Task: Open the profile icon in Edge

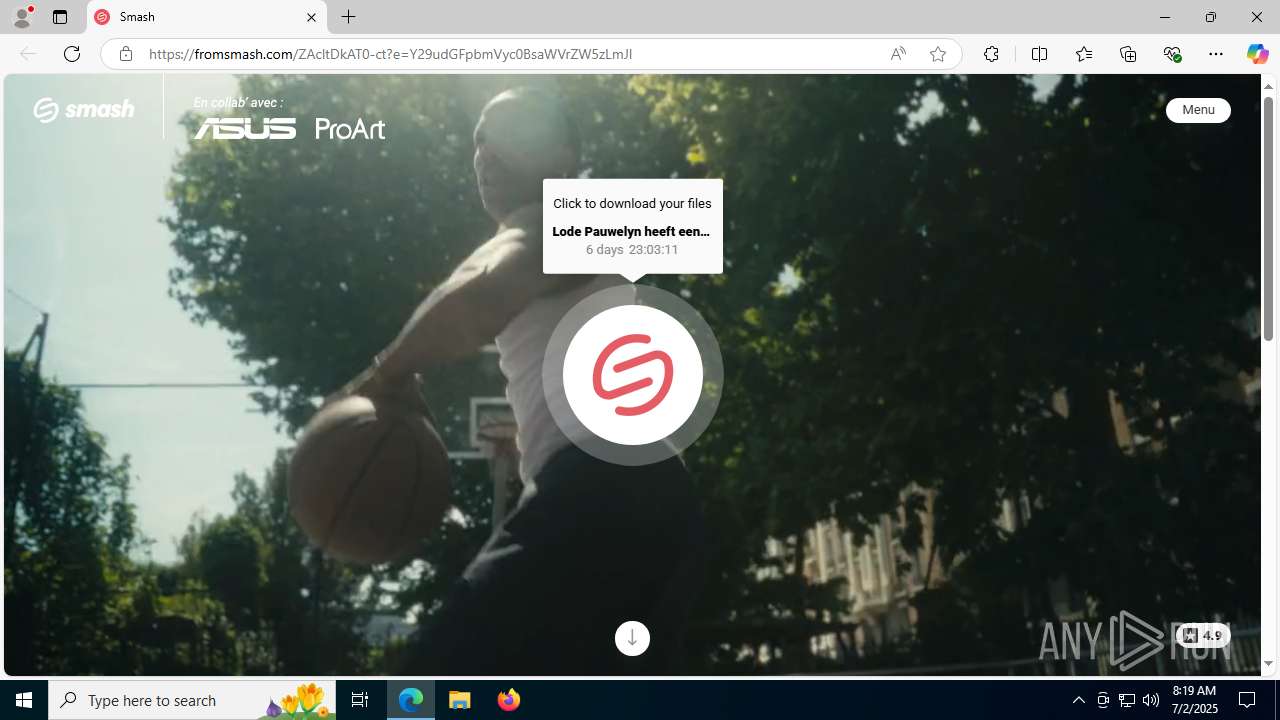Action: (22, 17)
